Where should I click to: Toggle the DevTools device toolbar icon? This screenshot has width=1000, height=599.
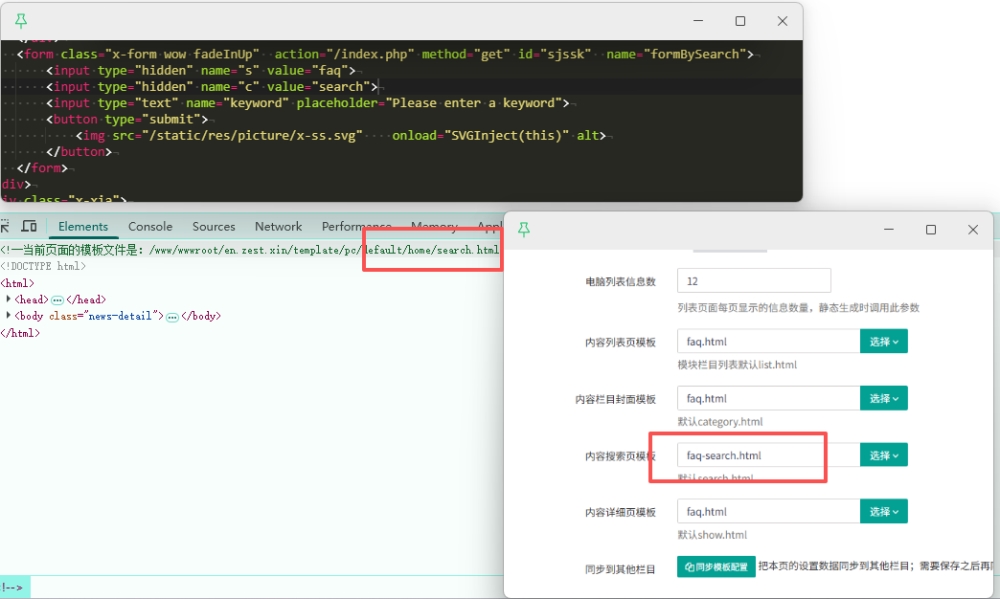[x=29, y=227]
